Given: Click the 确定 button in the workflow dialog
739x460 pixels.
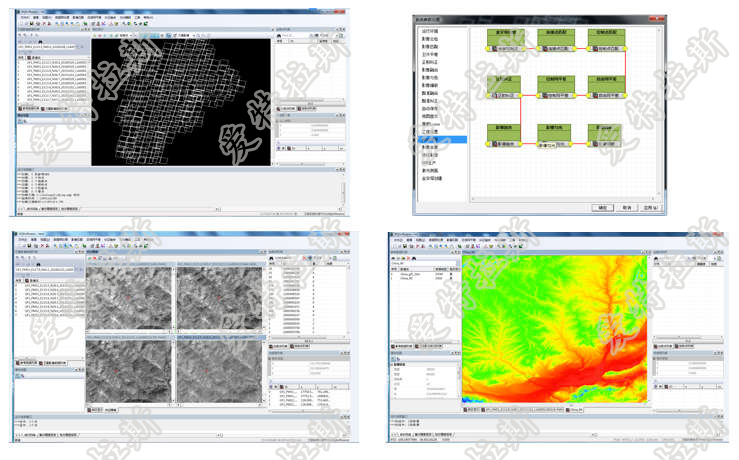Looking at the screenshot, I should tap(602, 207).
